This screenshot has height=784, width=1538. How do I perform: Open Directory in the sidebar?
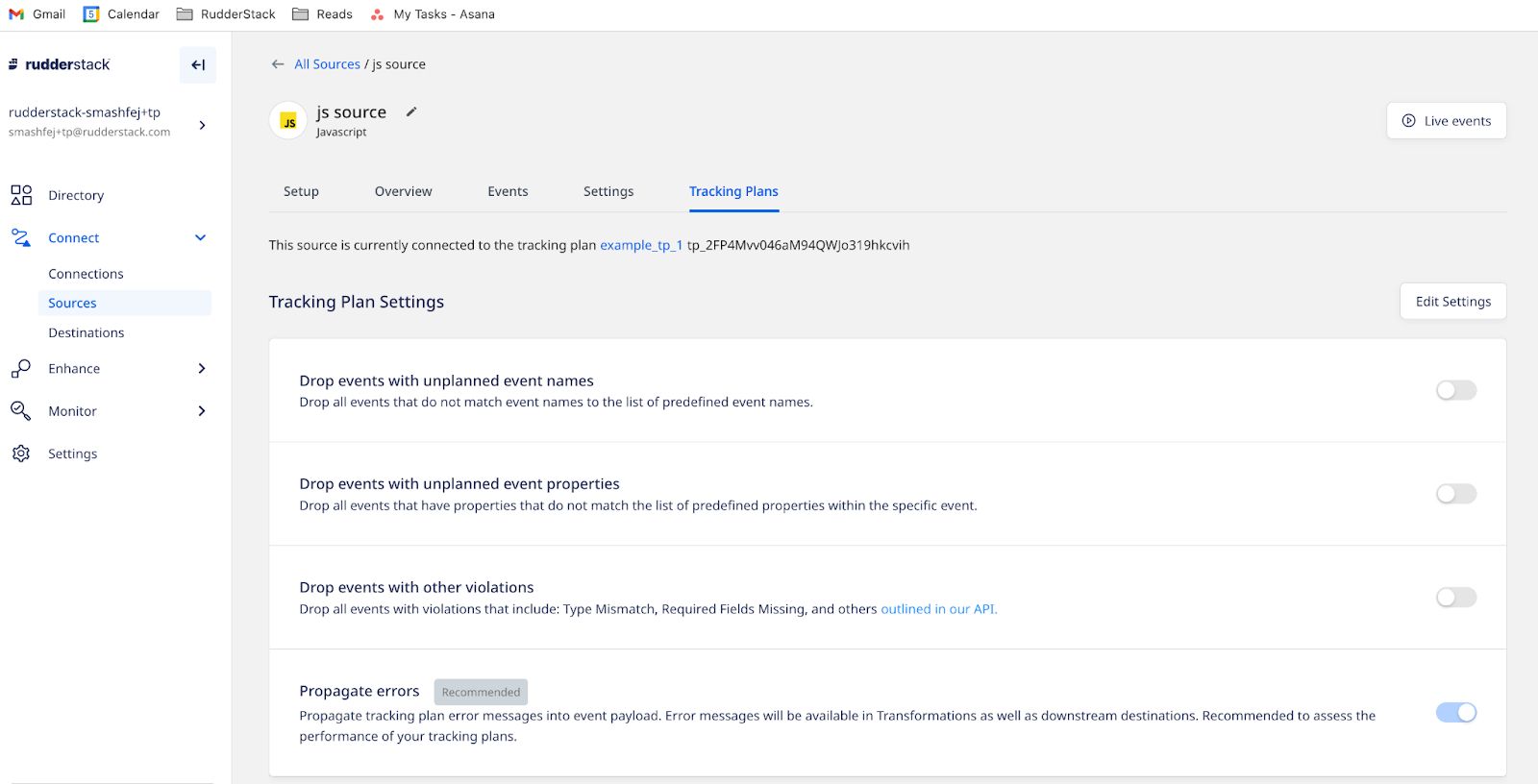[76, 195]
